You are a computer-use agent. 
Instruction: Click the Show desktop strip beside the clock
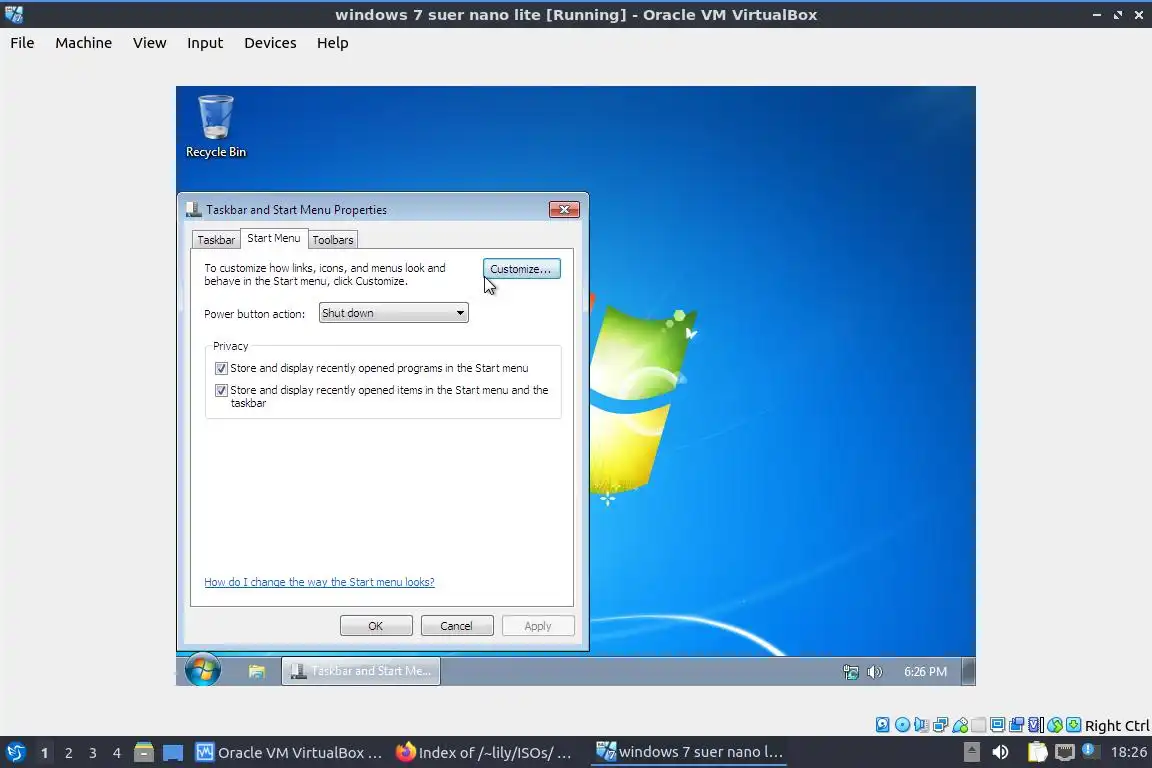click(x=969, y=671)
